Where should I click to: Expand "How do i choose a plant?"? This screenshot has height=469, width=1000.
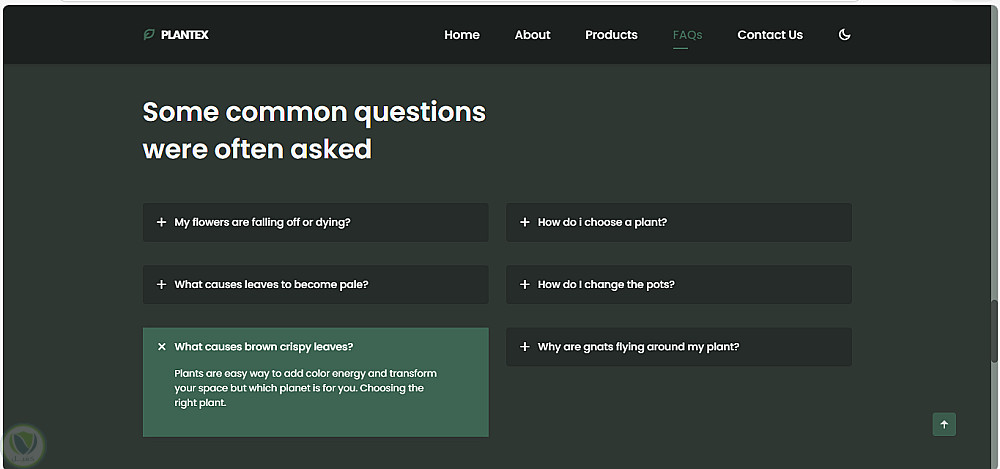tap(602, 222)
